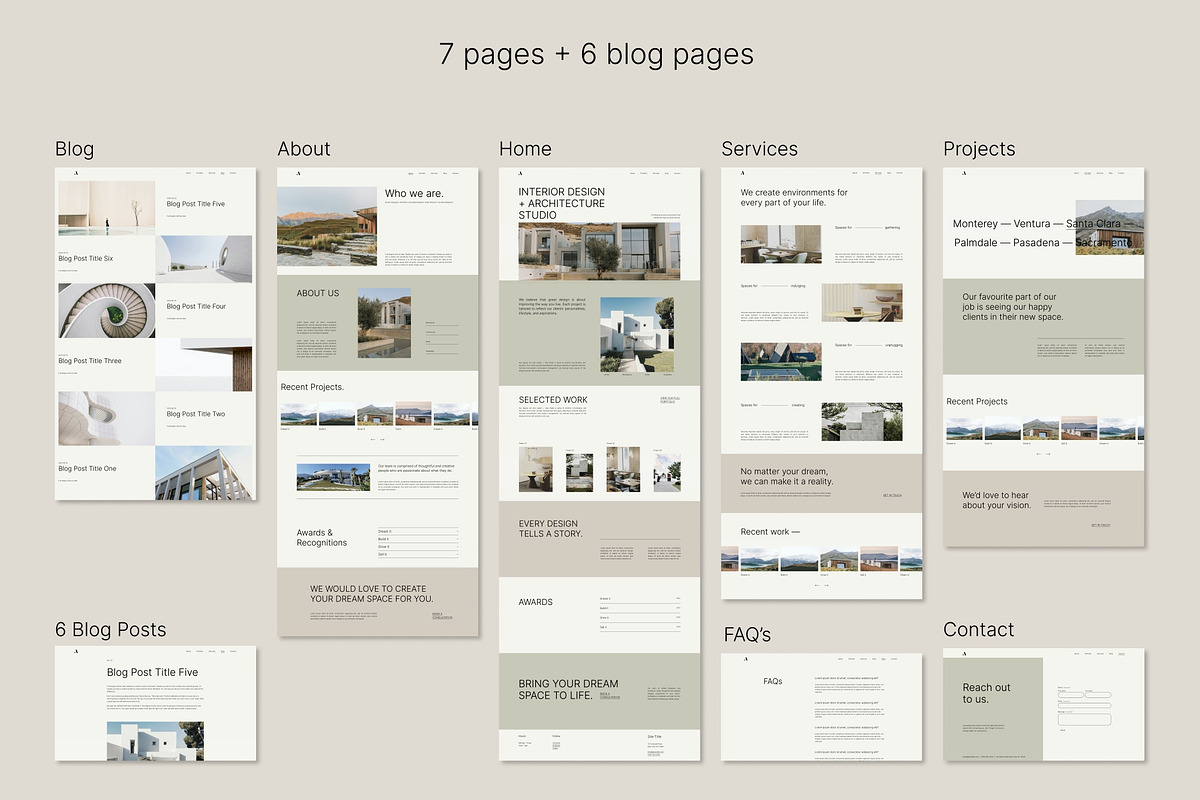Click Email field on Contact form
The width and height of the screenshot is (1200, 800).
coord(1084,706)
